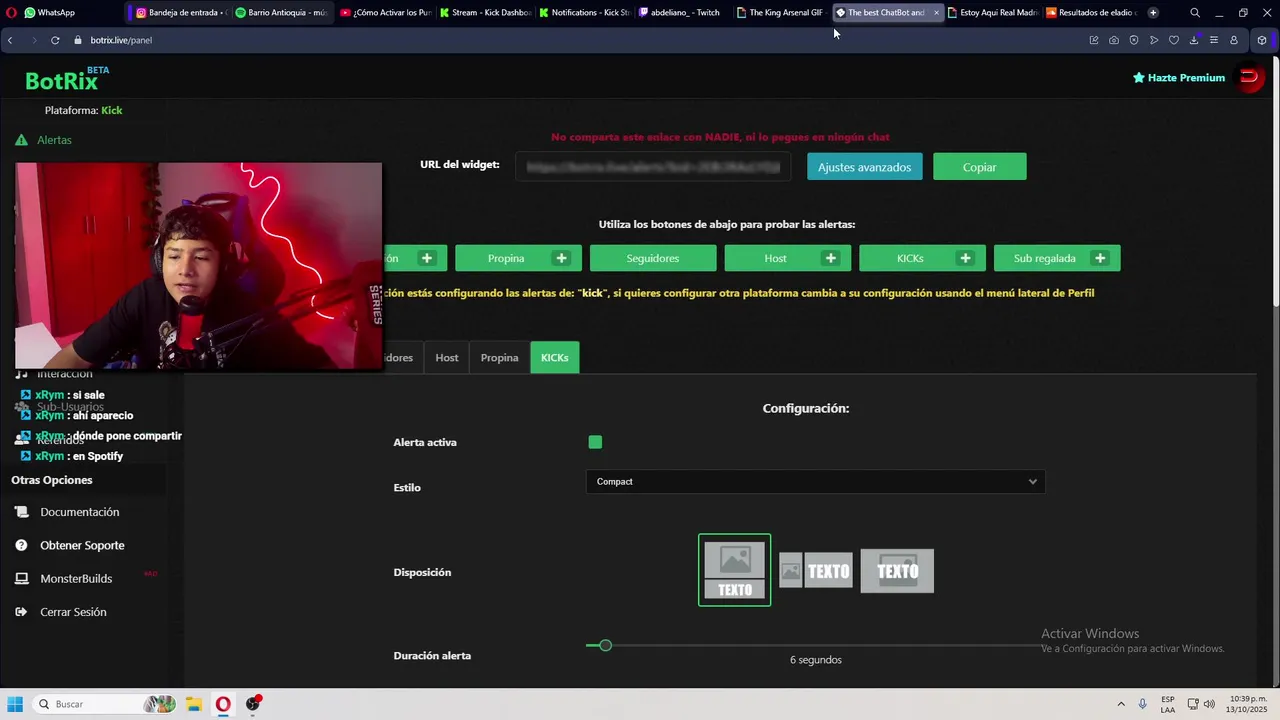1280x720 pixels.
Task: Go back to the previous page
Action: 10,40
